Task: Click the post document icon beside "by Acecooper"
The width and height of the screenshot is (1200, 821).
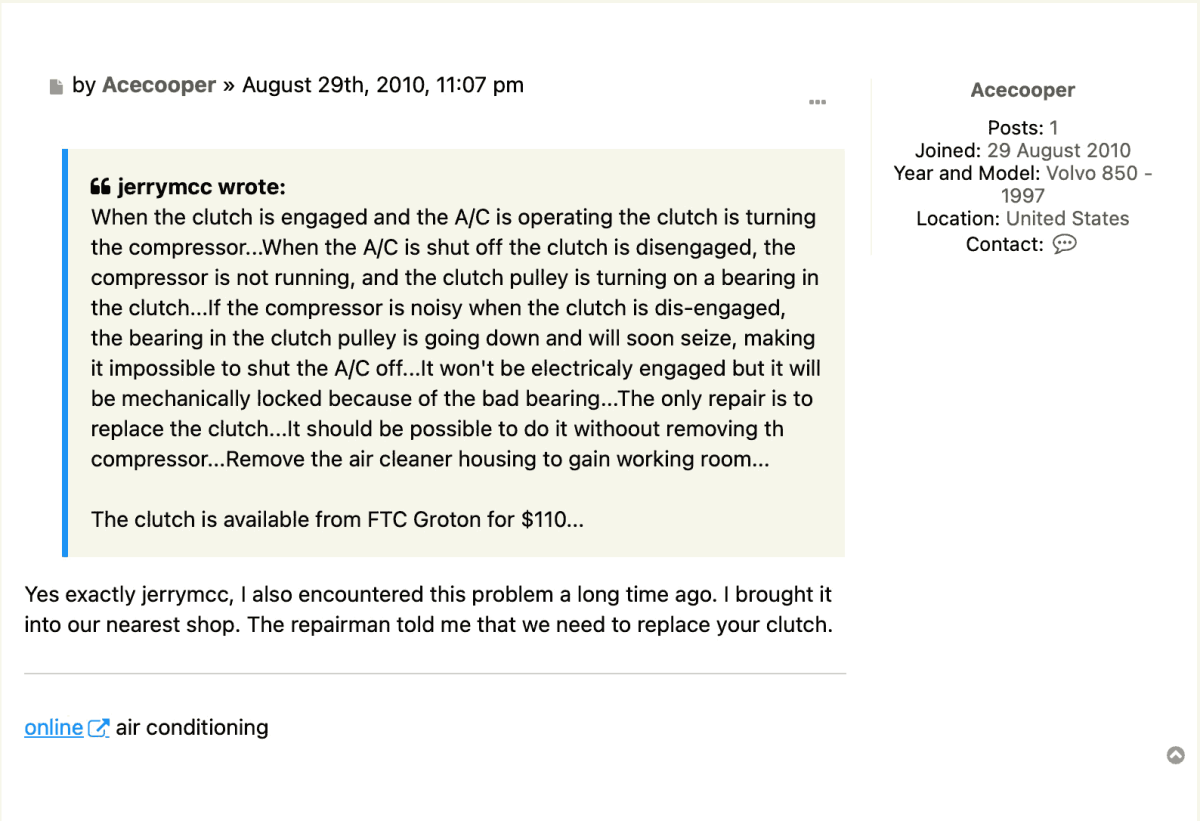Action: 56,87
